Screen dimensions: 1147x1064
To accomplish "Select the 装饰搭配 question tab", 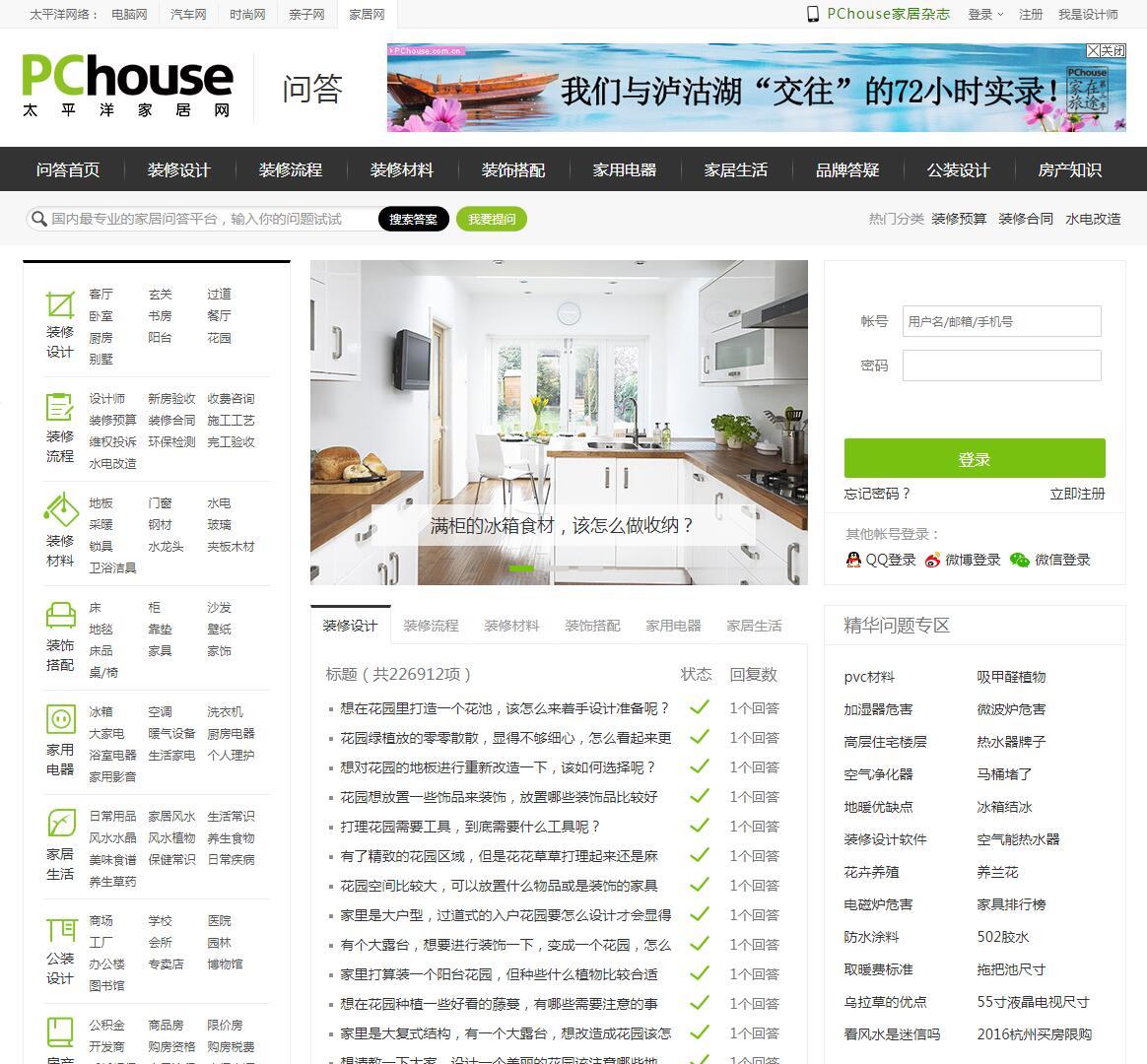I will click(592, 626).
